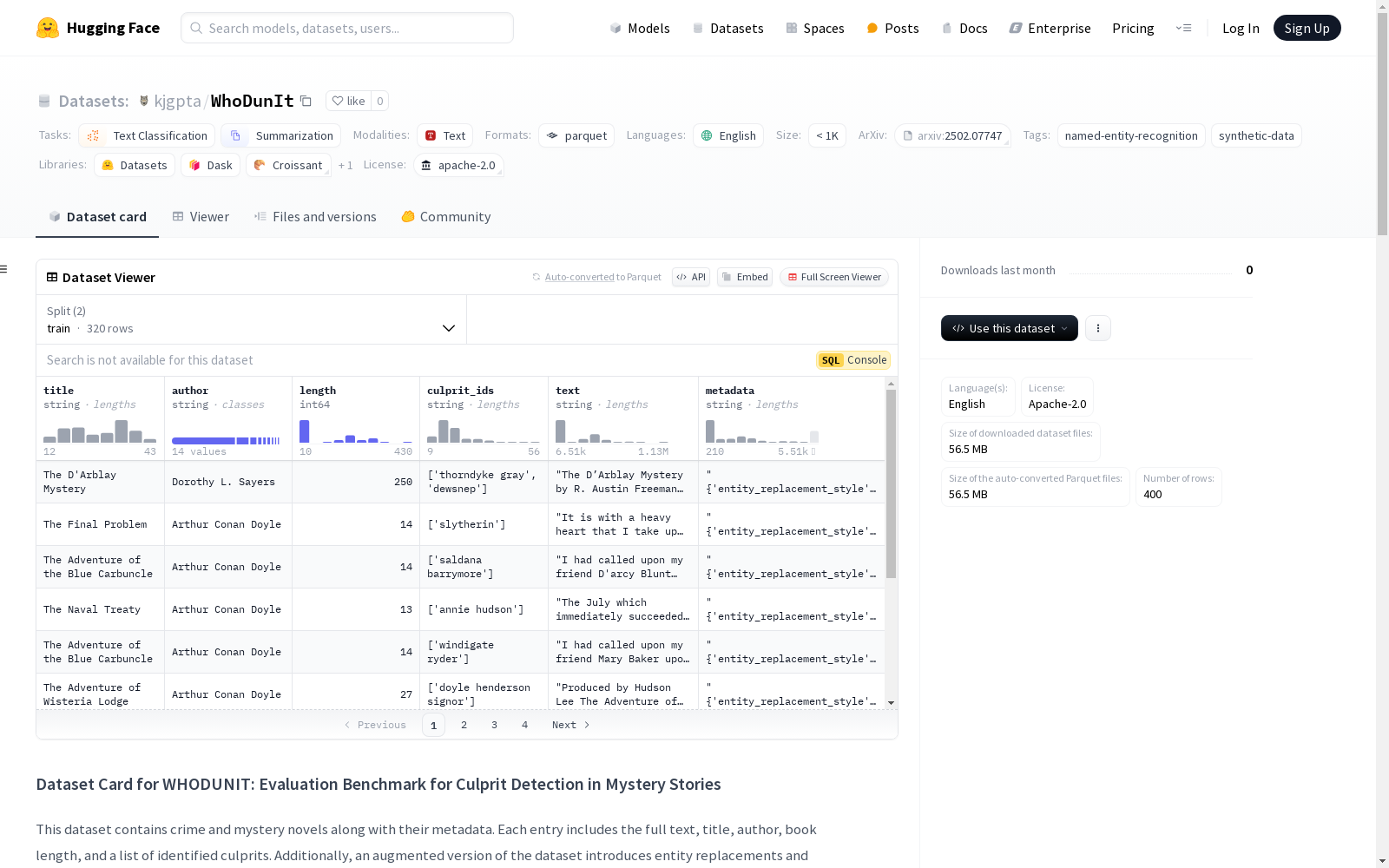Expand the Use this dataset dropdown
This screenshot has width=1389, height=868.
[x=1010, y=328]
